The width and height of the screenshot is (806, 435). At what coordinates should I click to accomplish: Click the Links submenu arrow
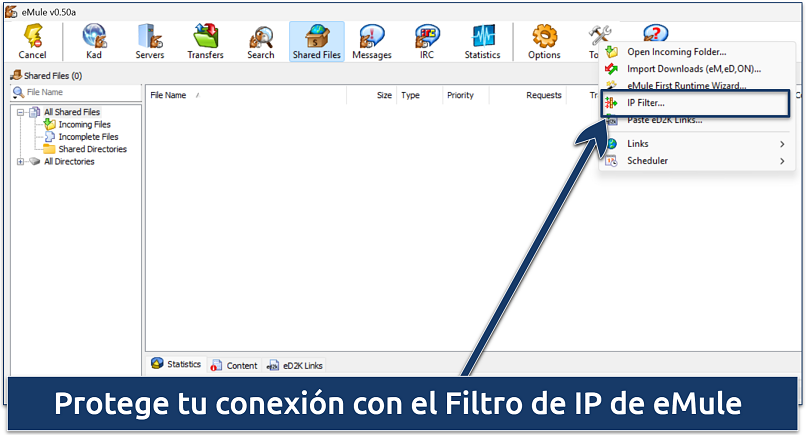[782, 144]
